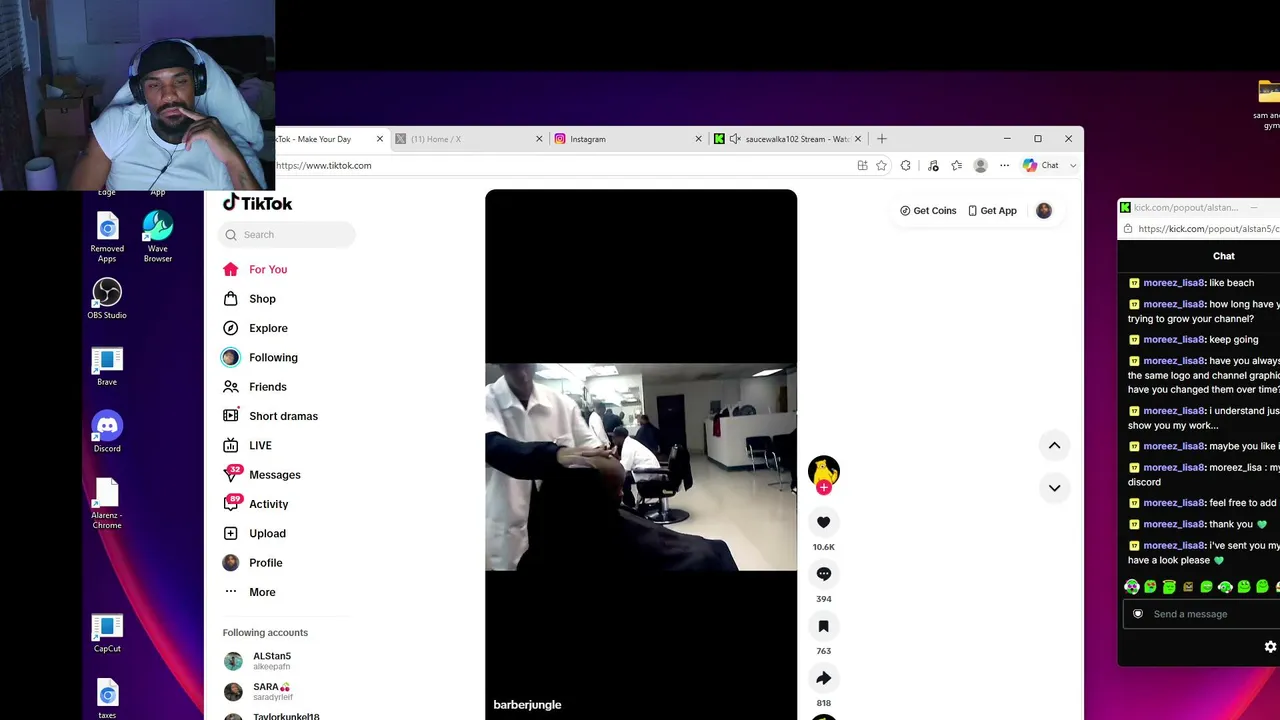Follow creator with red plus badge
This screenshot has width=1280, height=720.
pos(823,488)
